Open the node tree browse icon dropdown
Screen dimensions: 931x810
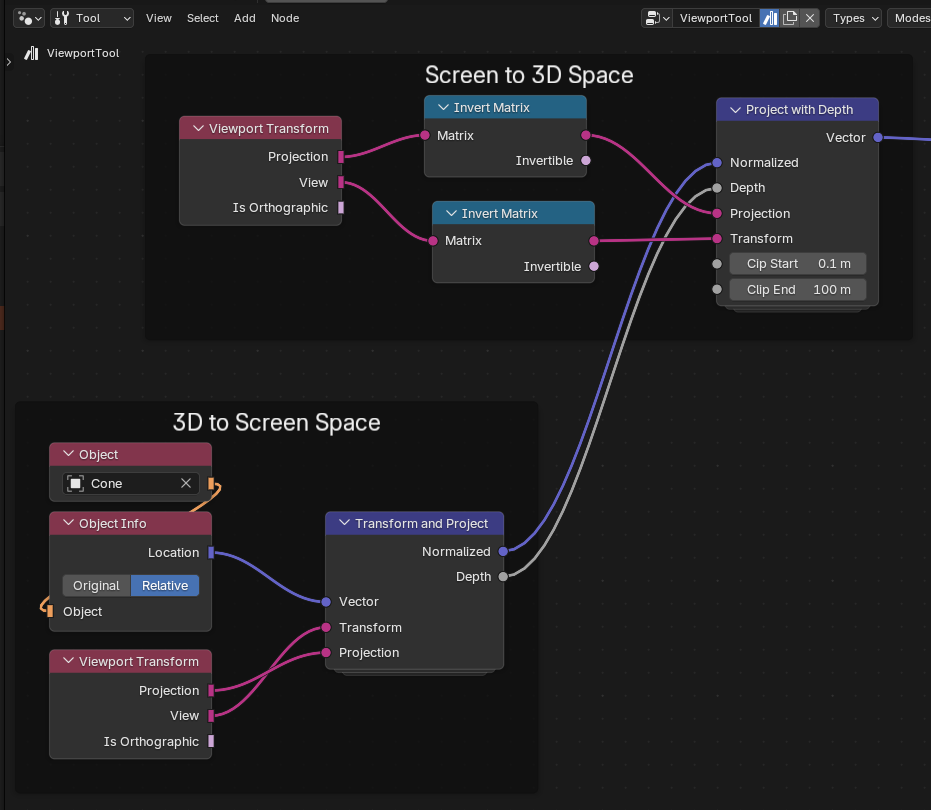[657, 18]
